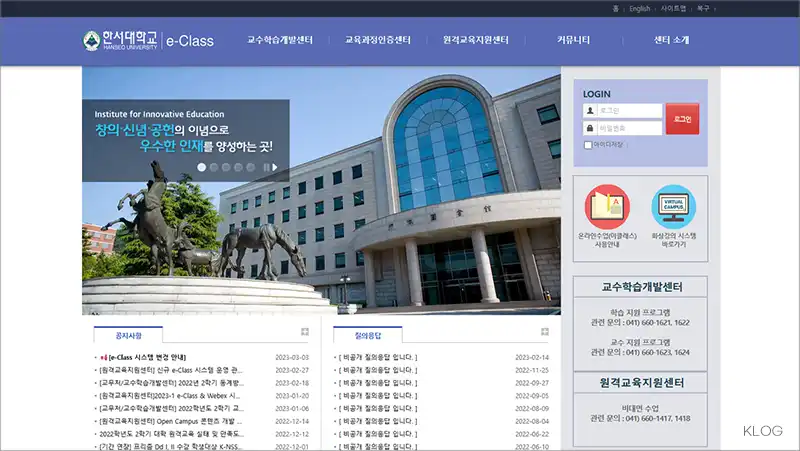Open the private Q&A post dated 2022-08-09
This screenshot has height=451, width=800.
pyautogui.click(x=378, y=408)
